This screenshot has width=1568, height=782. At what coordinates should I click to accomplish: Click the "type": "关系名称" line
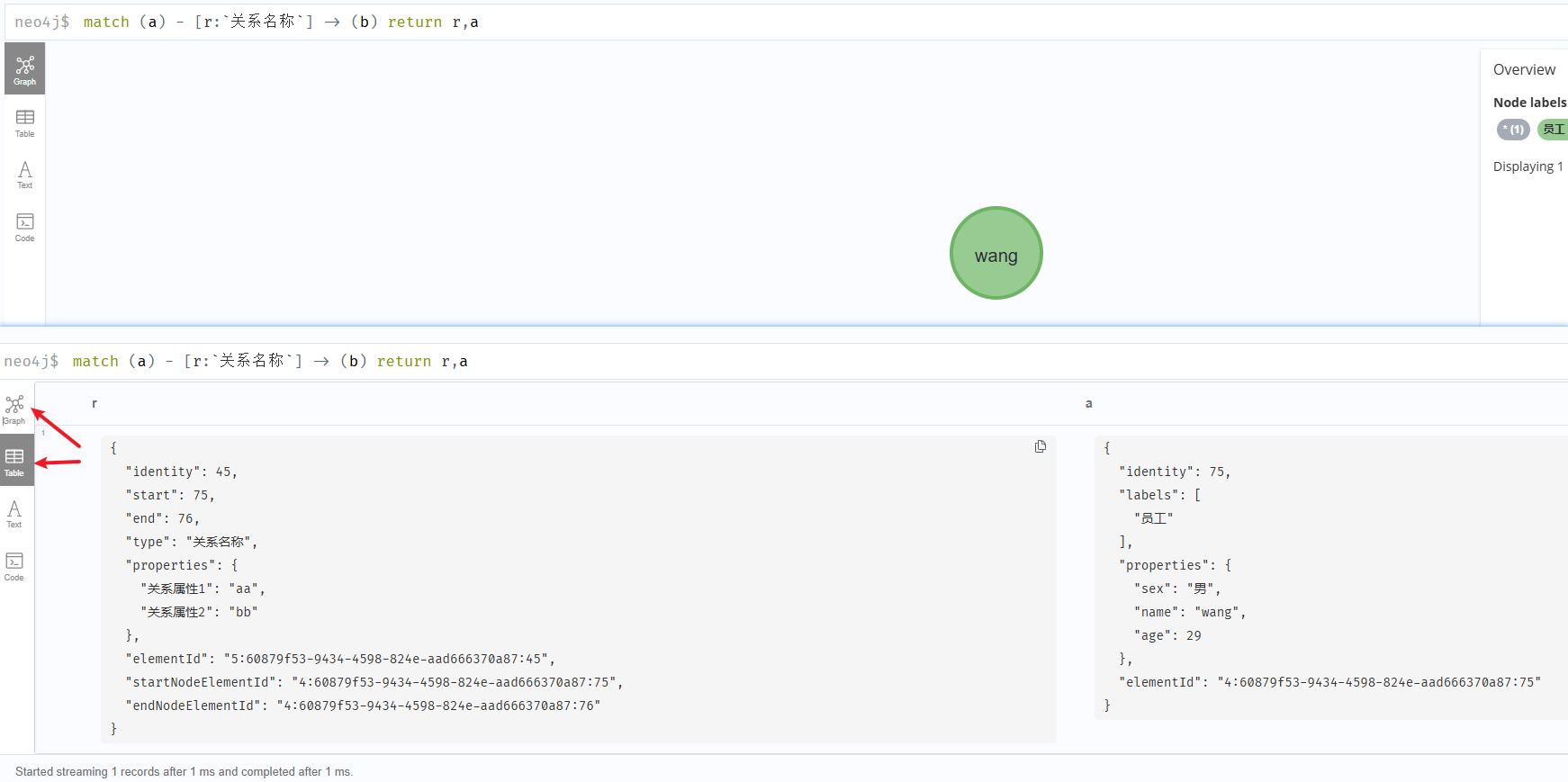(x=192, y=542)
